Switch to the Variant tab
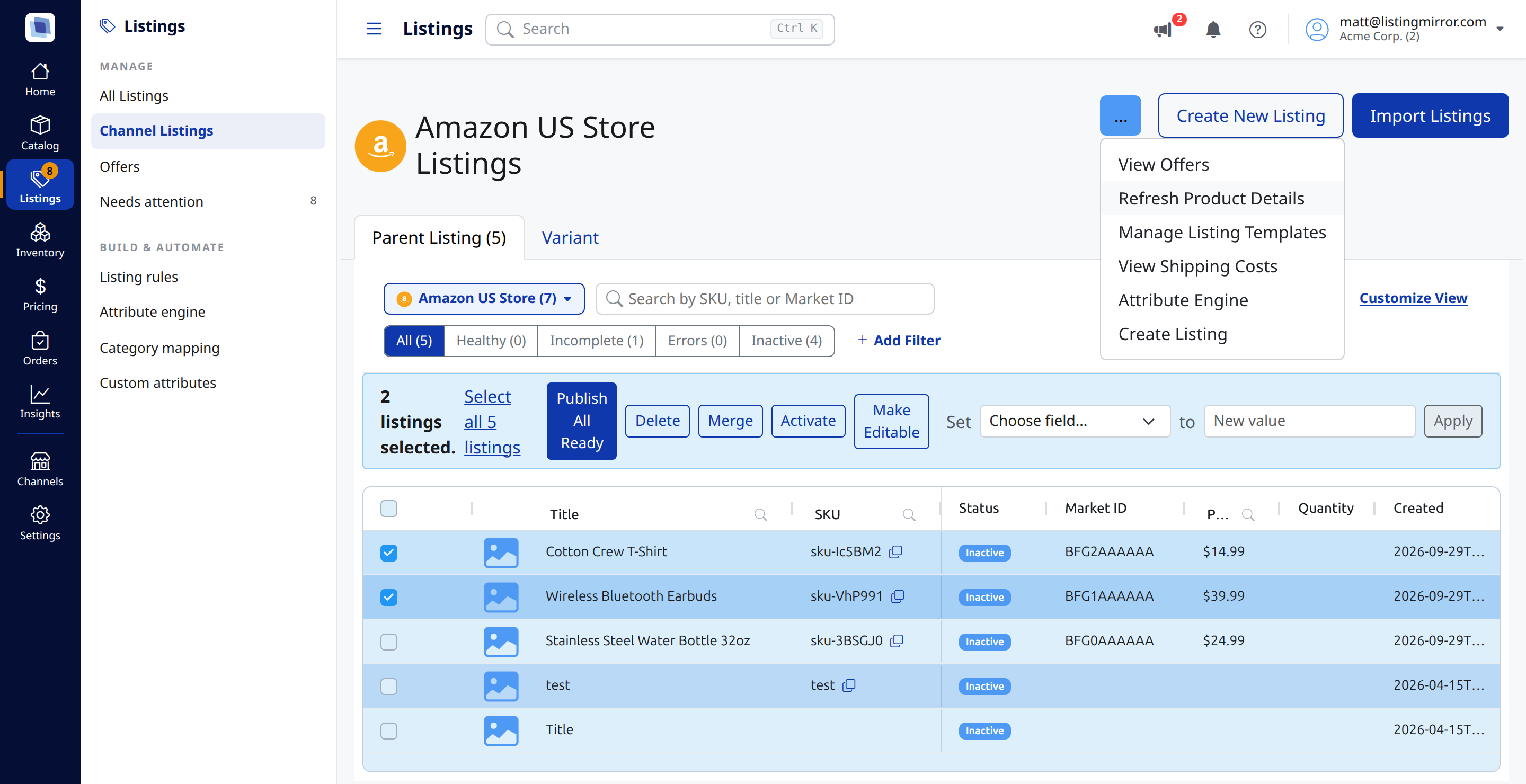This screenshot has width=1526, height=784. click(x=570, y=237)
